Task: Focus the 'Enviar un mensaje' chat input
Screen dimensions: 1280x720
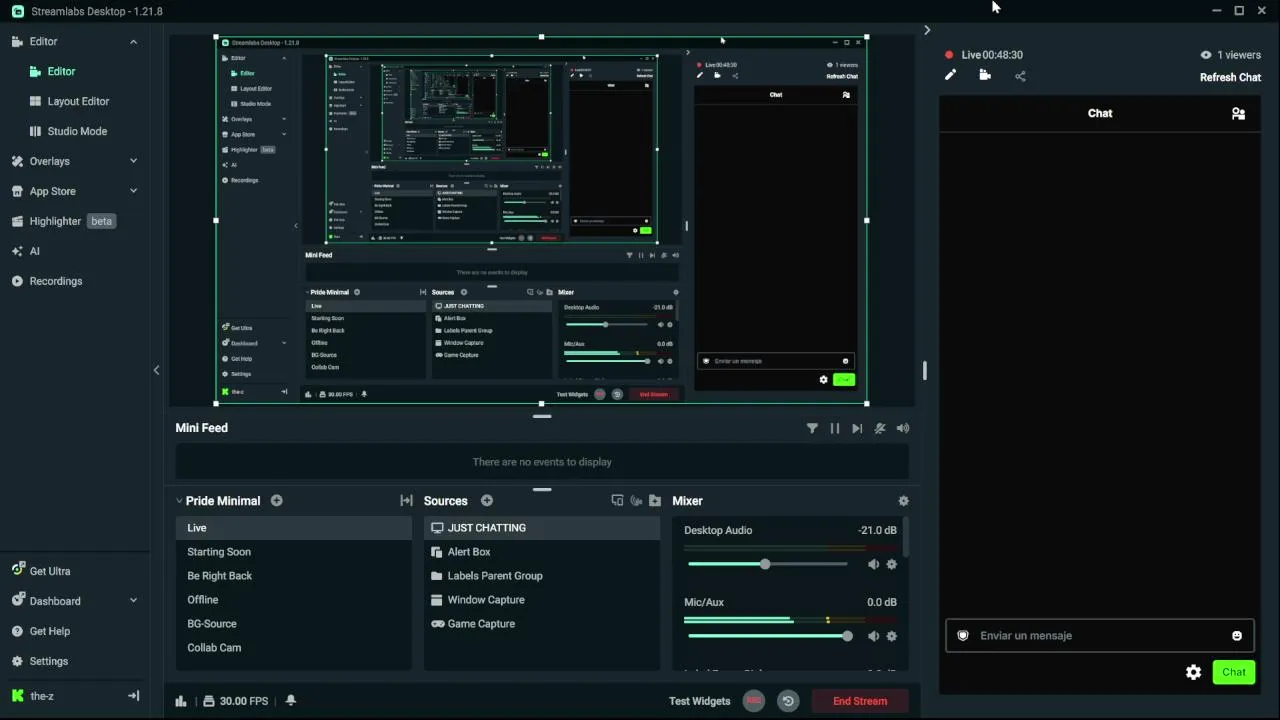Action: pos(1100,636)
